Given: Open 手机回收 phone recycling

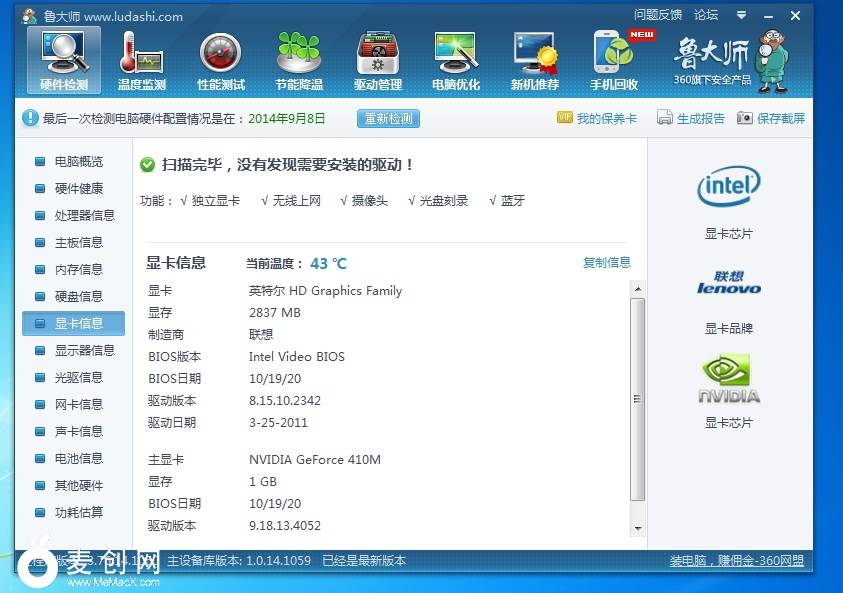Looking at the screenshot, I should [x=614, y=58].
